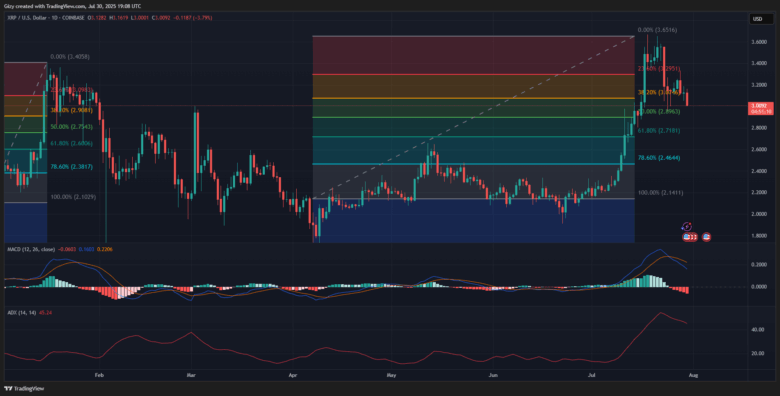Click the open price value O3.1282
Image resolution: width=780 pixels, height=396 pixels.
tap(96, 18)
